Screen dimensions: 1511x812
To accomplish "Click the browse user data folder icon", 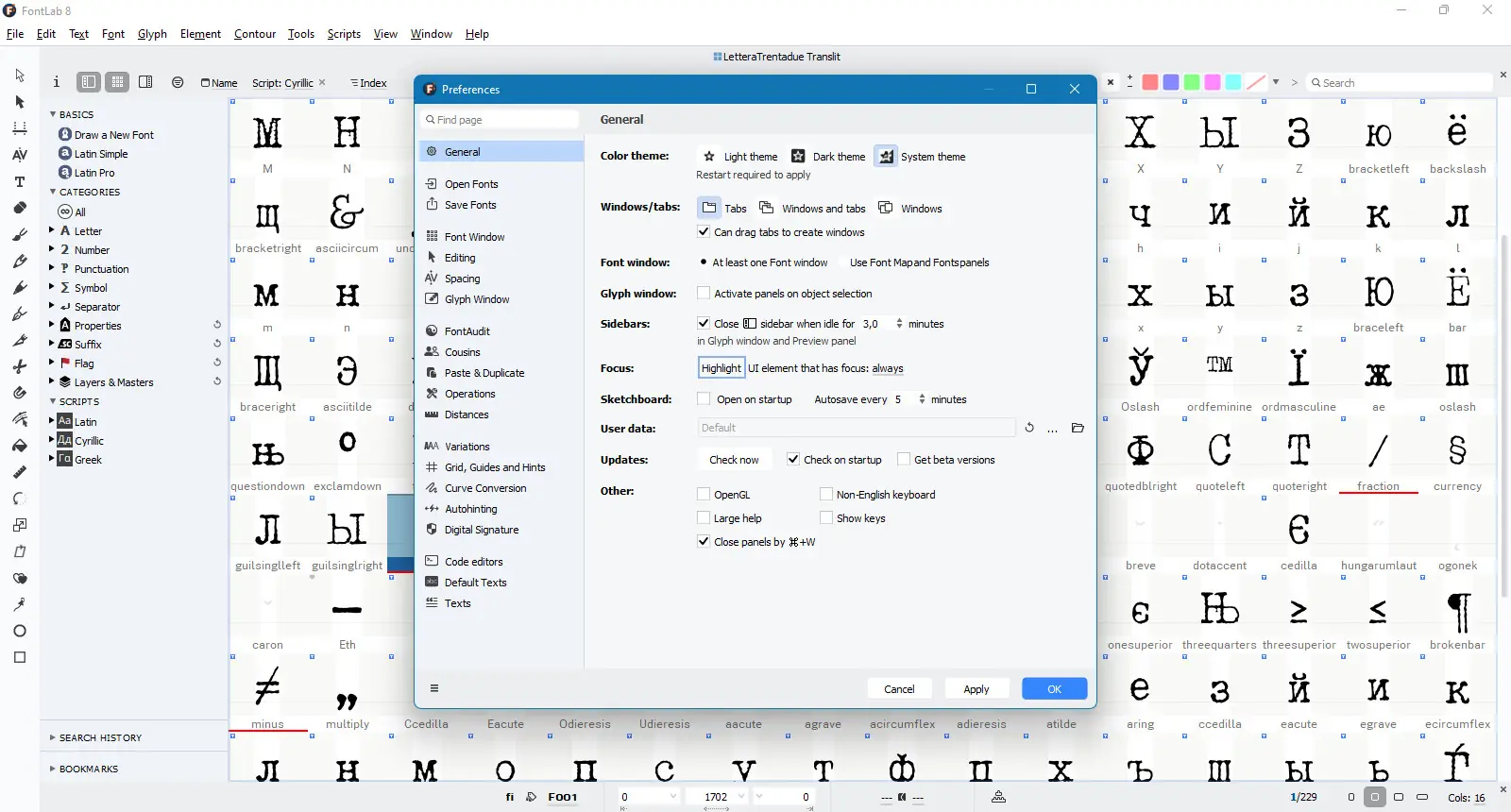I will point(1078,428).
